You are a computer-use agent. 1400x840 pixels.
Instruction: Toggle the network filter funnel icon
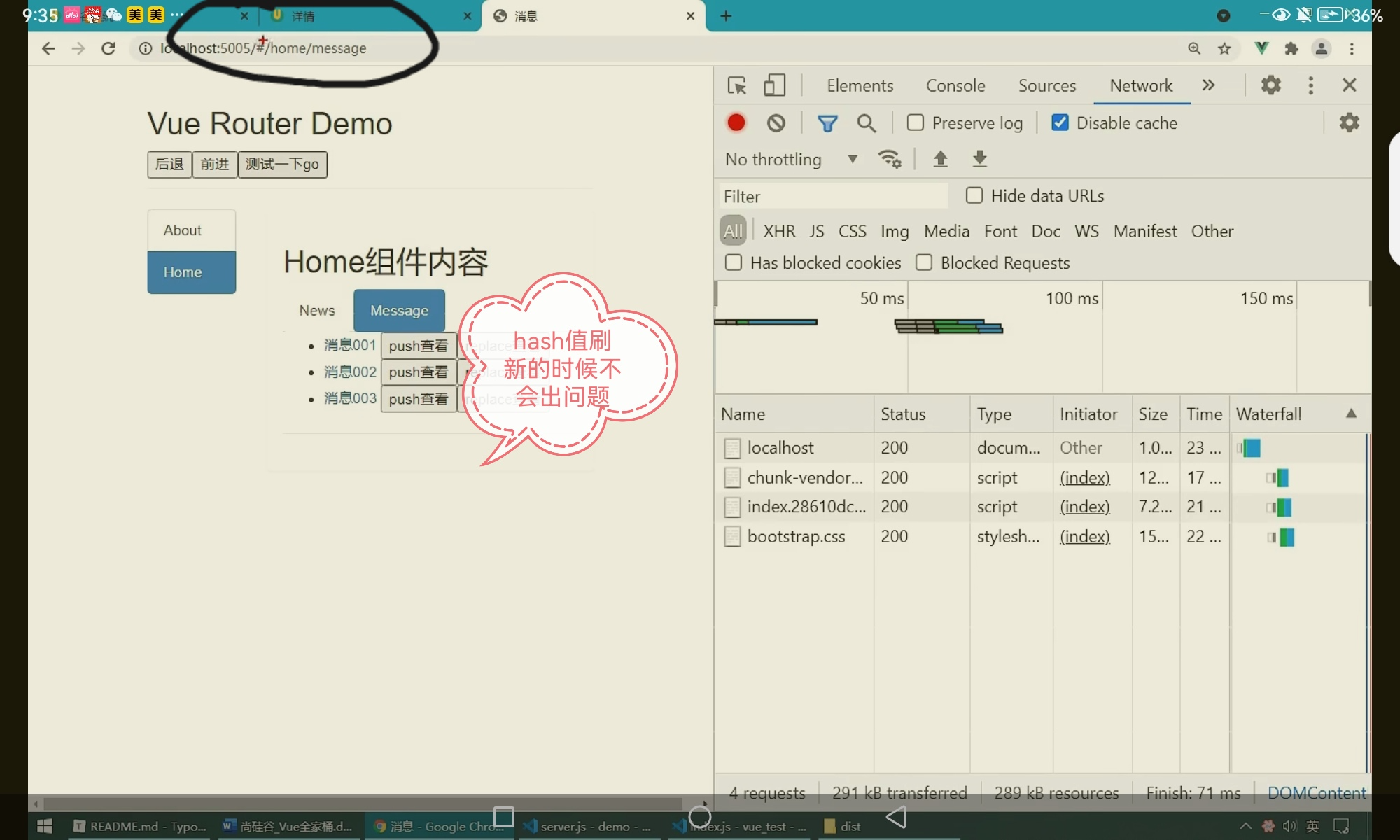pos(827,123)
